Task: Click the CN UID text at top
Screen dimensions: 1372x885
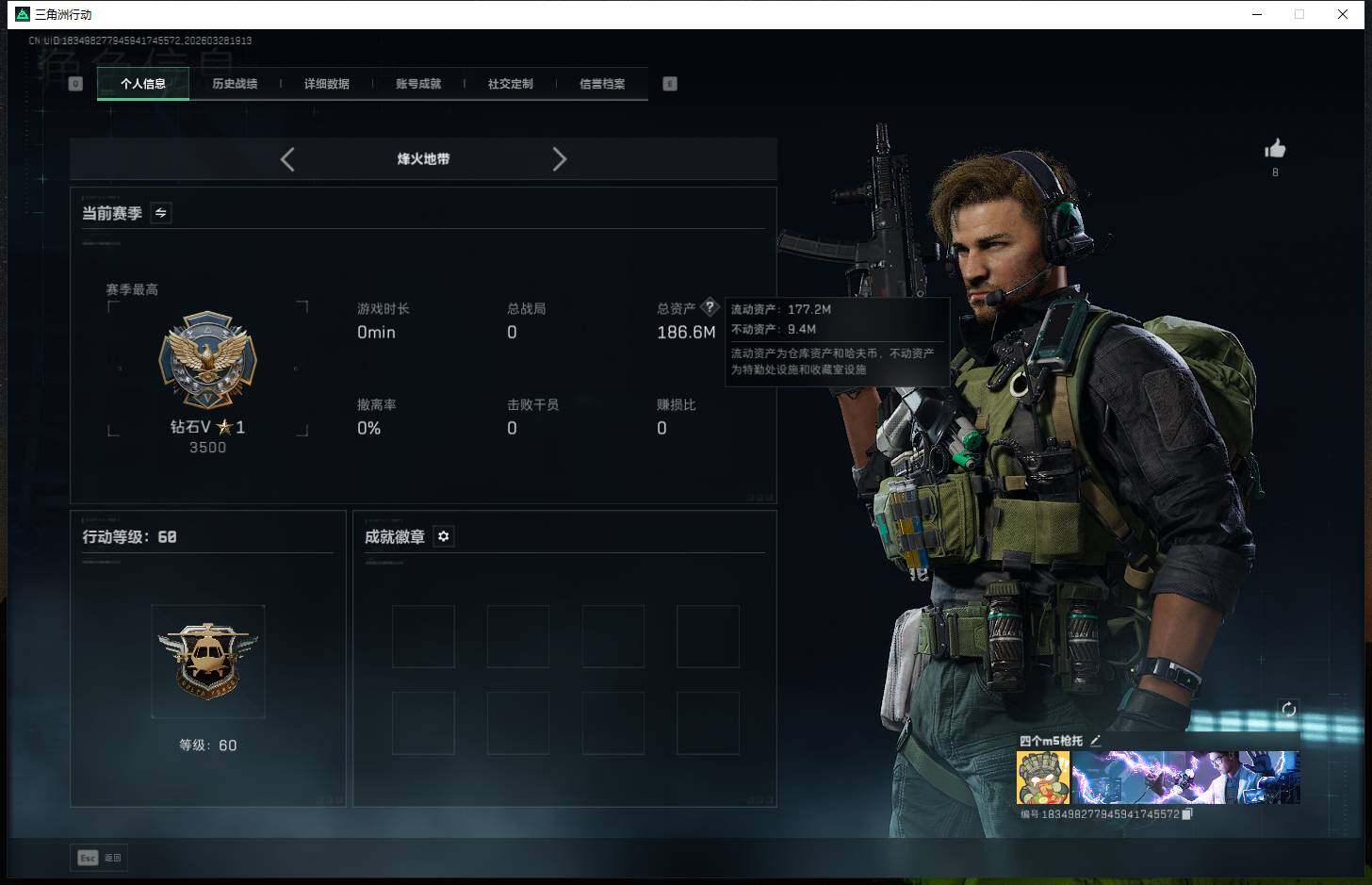Action: point(140,41)
